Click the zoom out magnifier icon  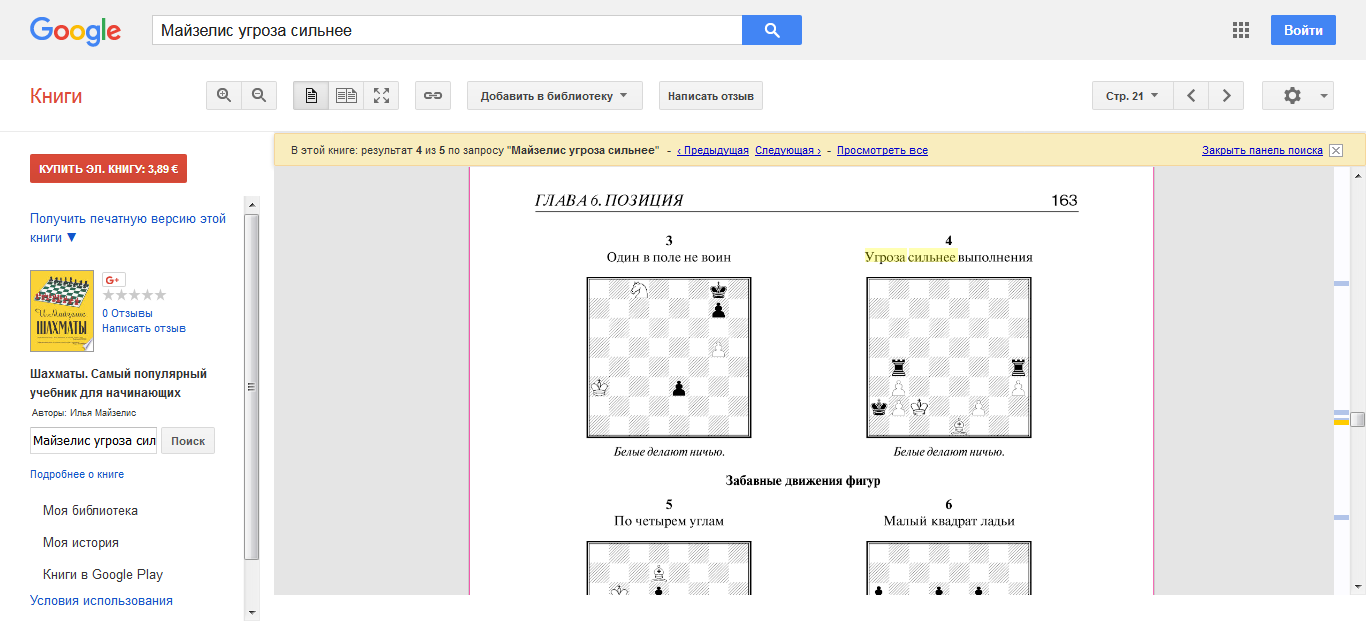[x=259, y=96]
